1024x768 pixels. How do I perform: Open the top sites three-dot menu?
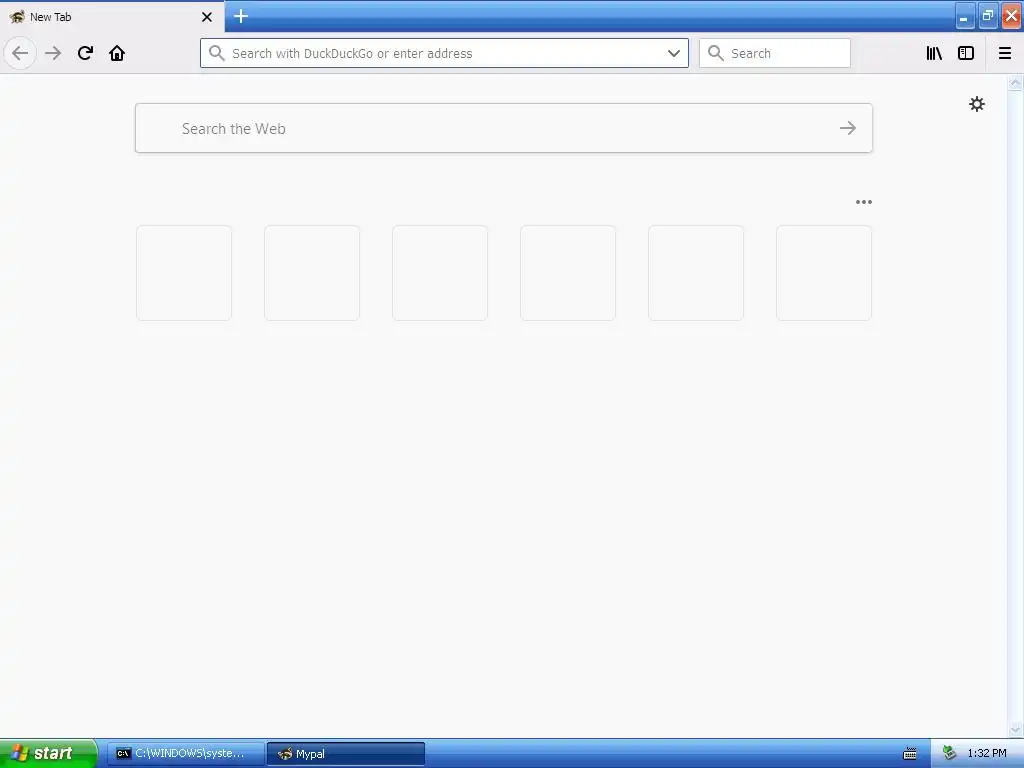point(864,202)
